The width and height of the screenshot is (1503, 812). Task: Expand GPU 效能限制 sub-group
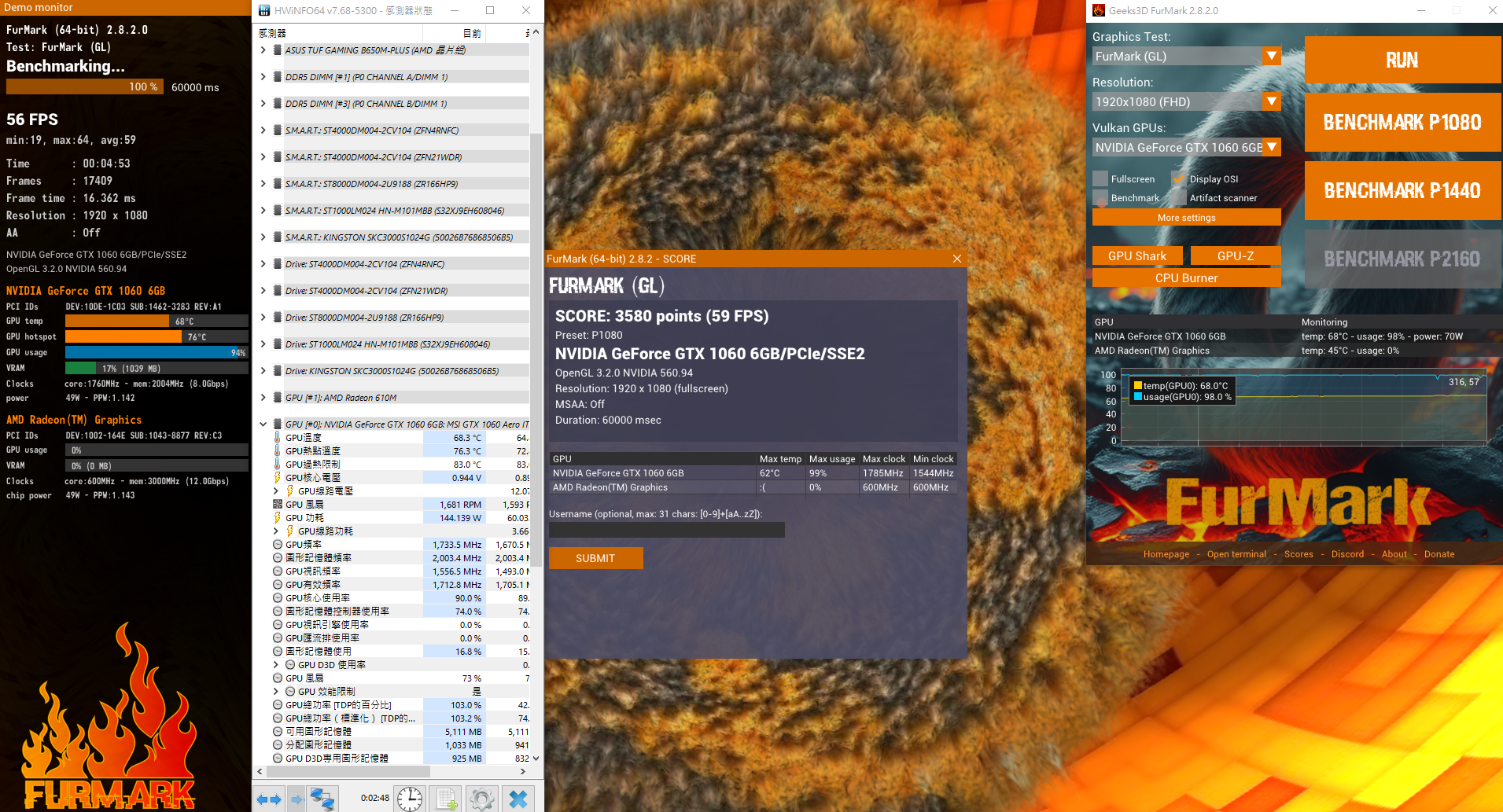(276, 692)
